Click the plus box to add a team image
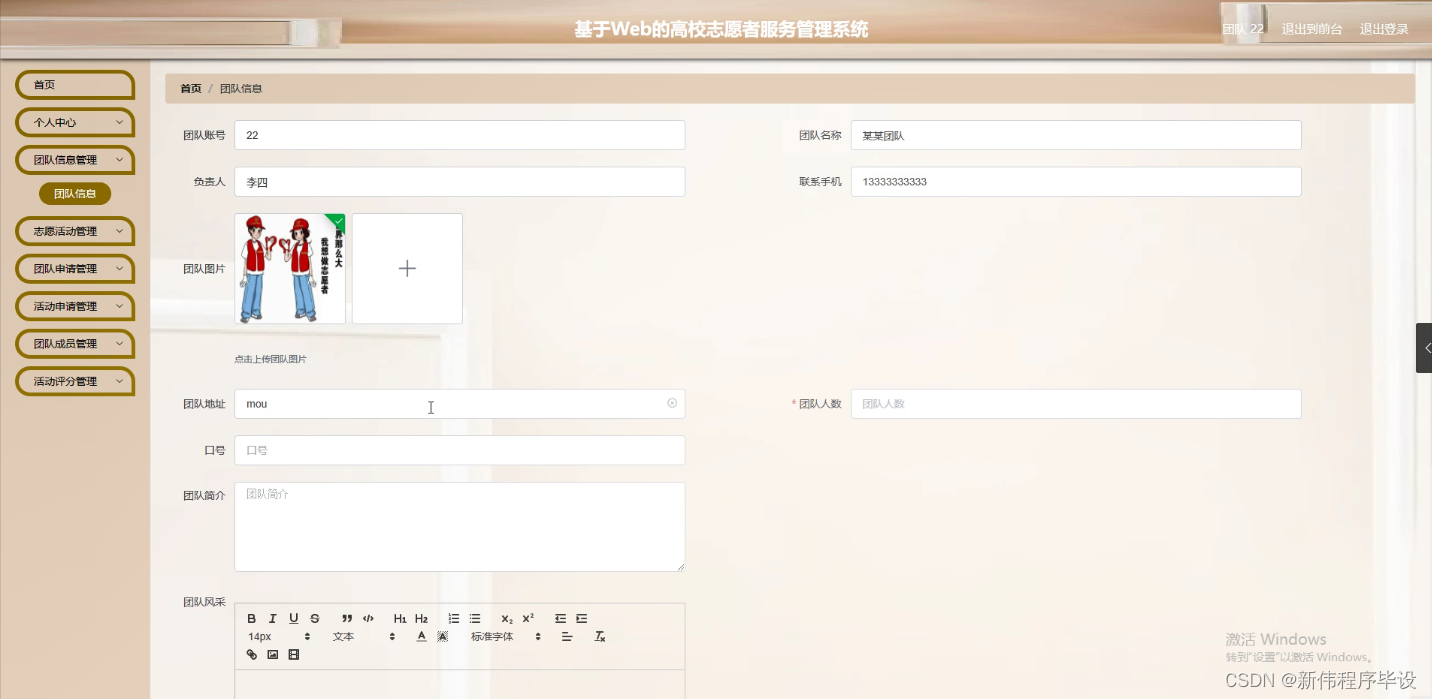This screenshot has width=1432, height=699. (x=407, y=268)
